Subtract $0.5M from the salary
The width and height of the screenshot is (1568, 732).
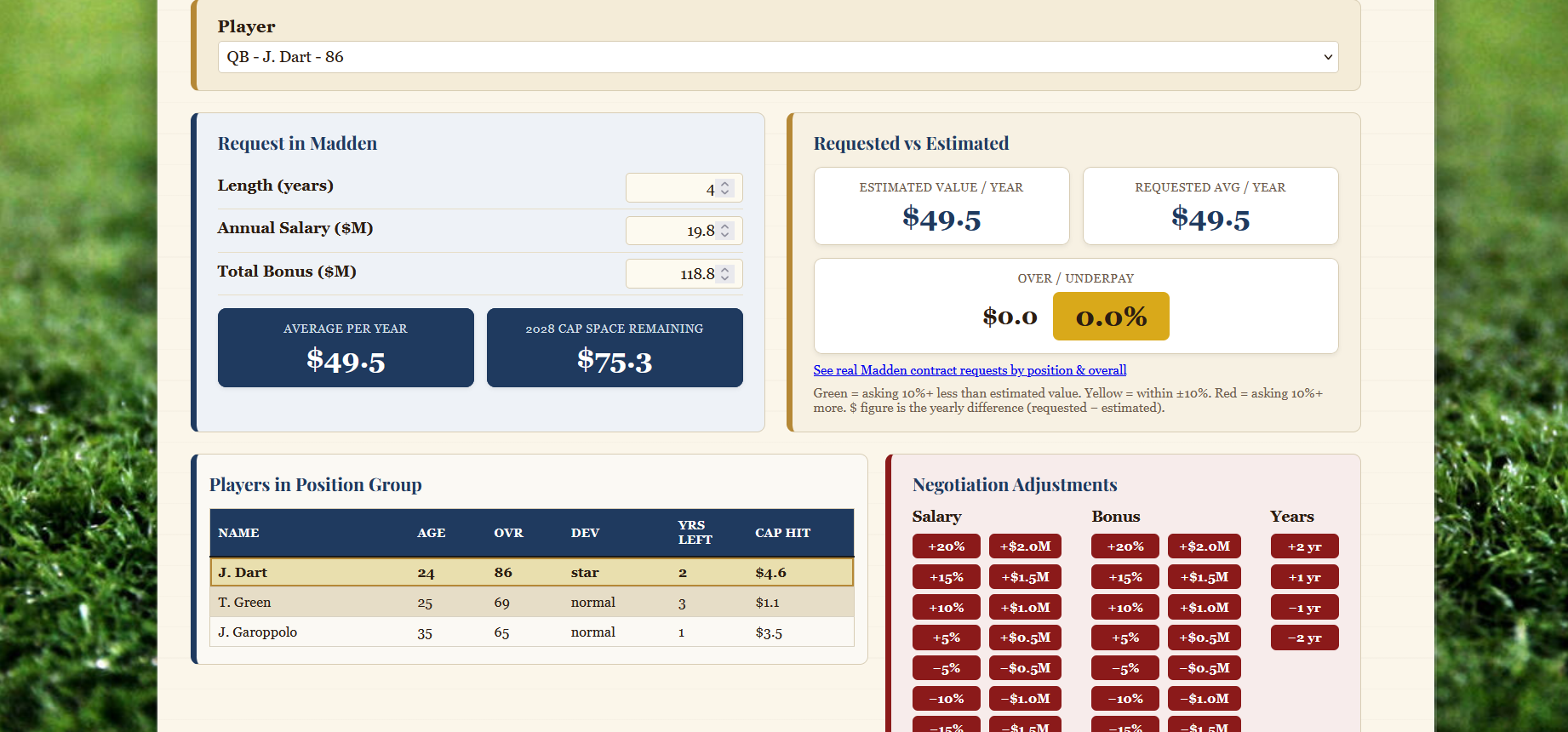(1025, 668)
